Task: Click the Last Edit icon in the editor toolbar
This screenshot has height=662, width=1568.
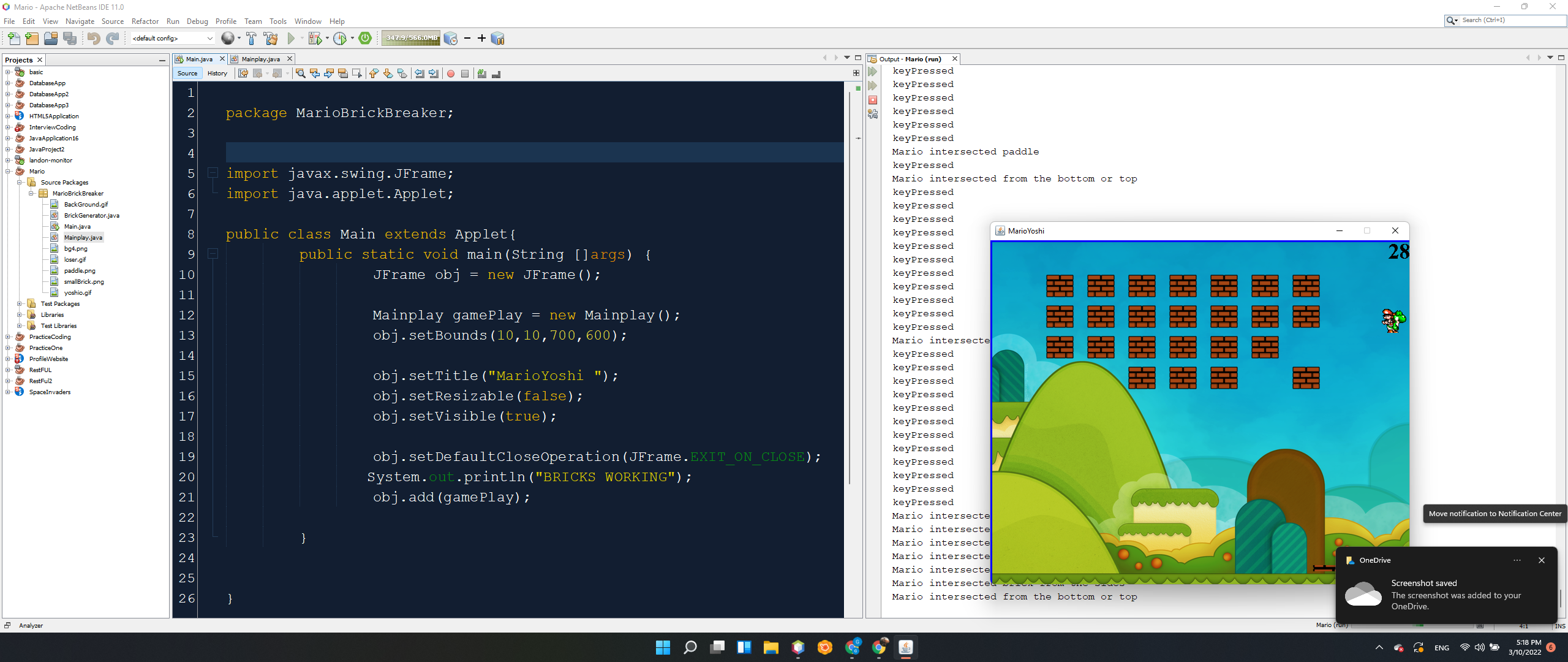Action: point(243,74)
